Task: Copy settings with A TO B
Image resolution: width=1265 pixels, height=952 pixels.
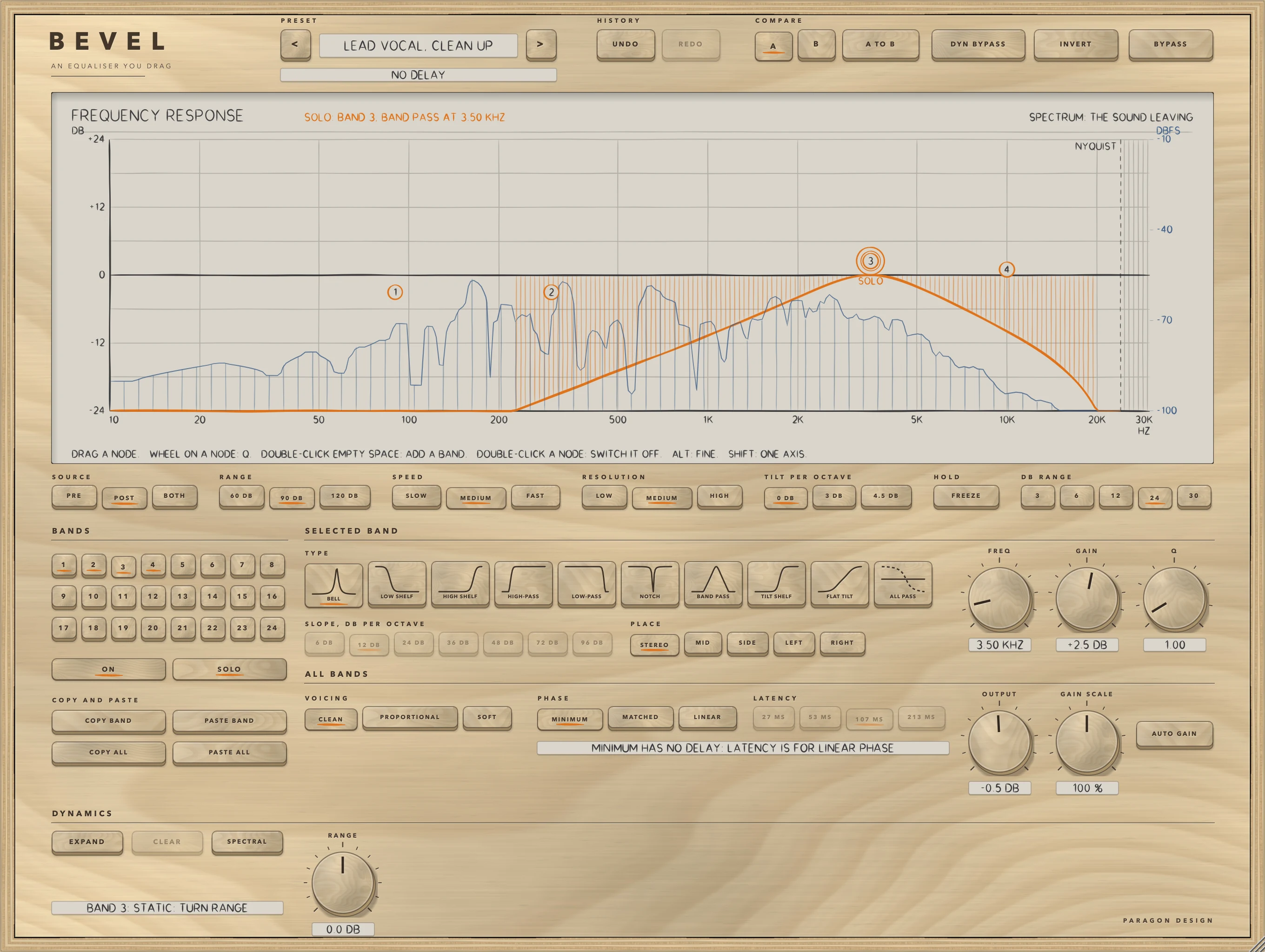Action: coord(880,45)
